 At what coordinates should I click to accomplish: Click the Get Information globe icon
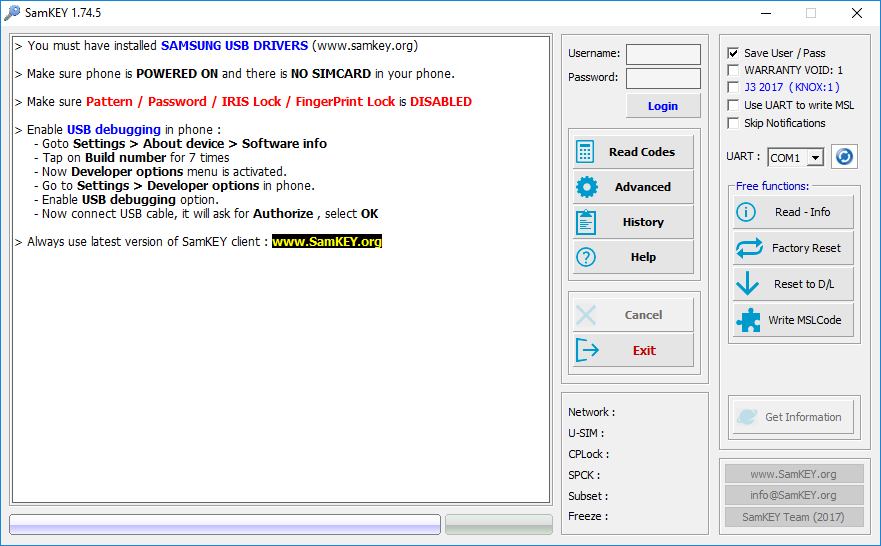tap(747, 417)
